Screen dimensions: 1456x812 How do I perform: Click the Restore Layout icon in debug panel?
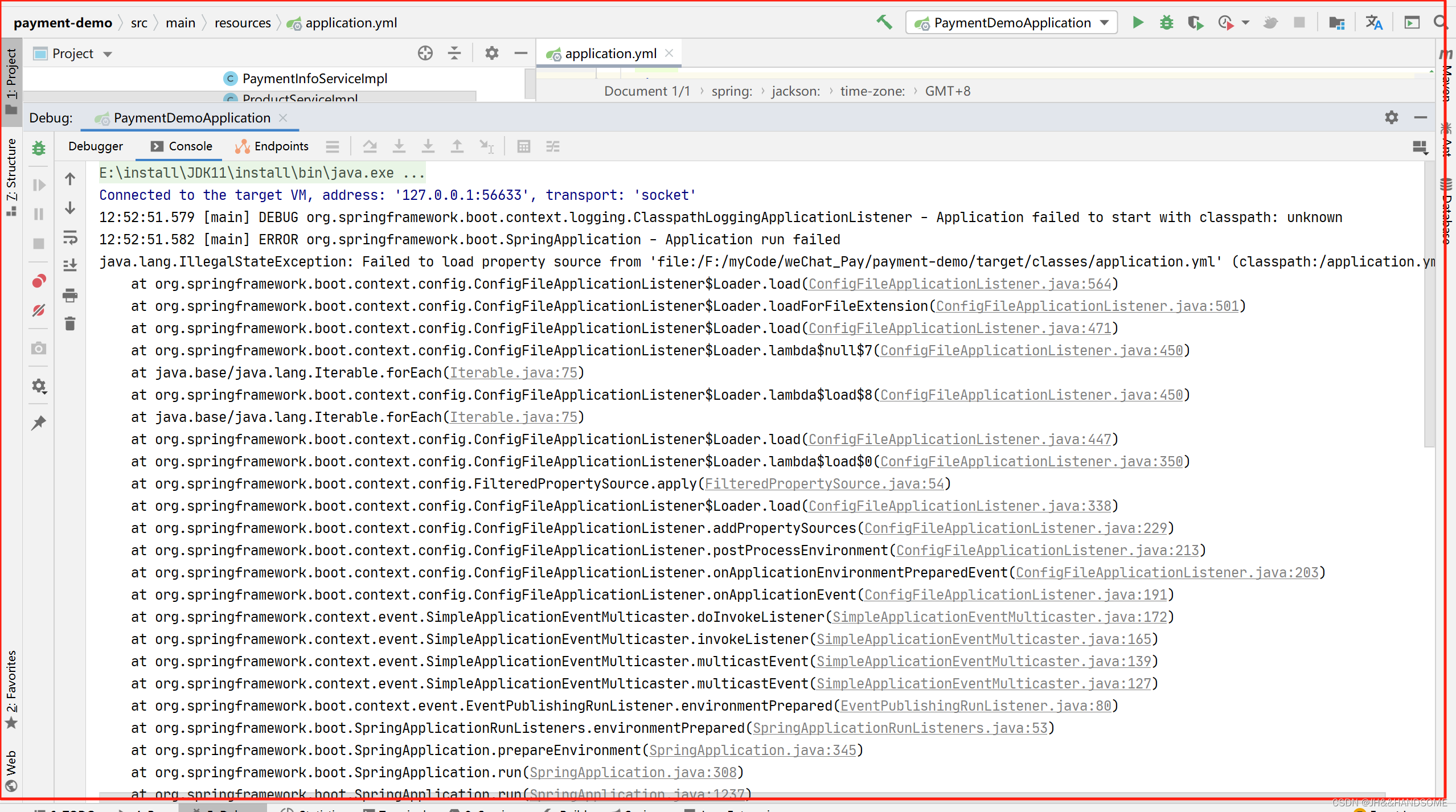(x=1420, y=148)
